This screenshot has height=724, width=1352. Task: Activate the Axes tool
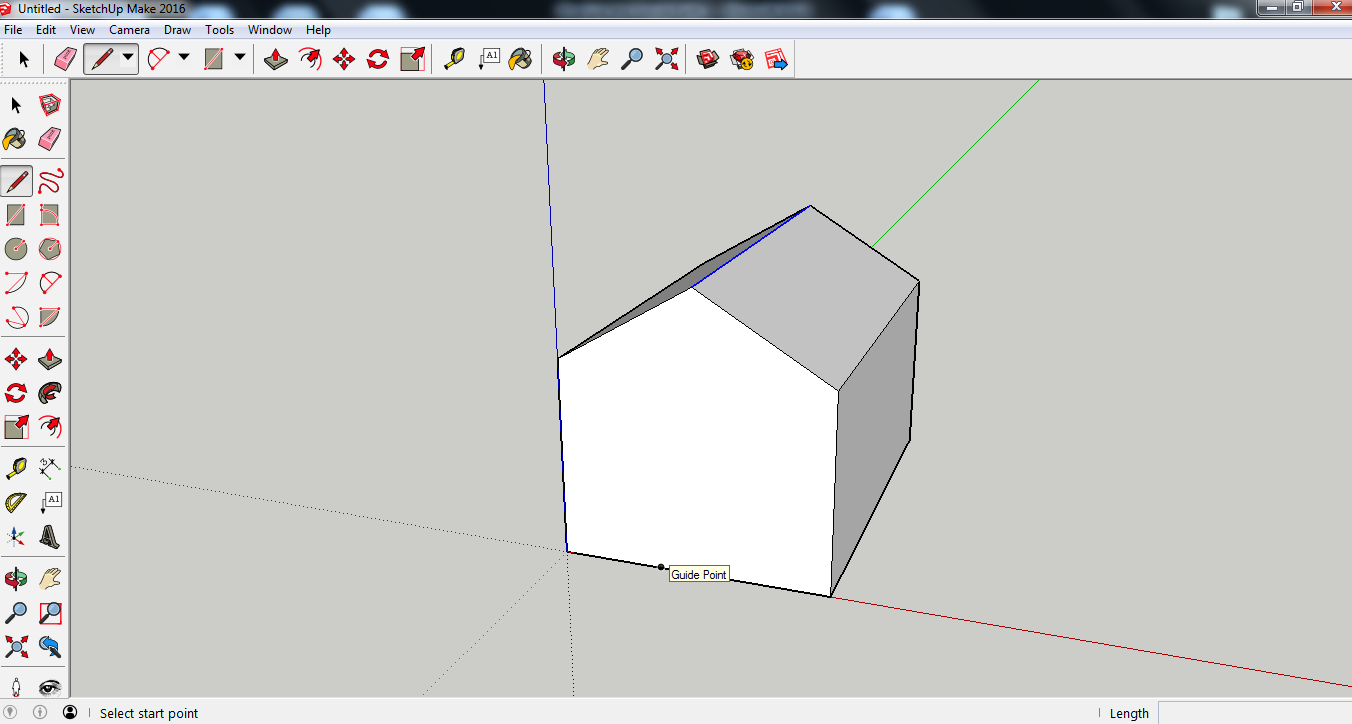(x=16, y=537)
